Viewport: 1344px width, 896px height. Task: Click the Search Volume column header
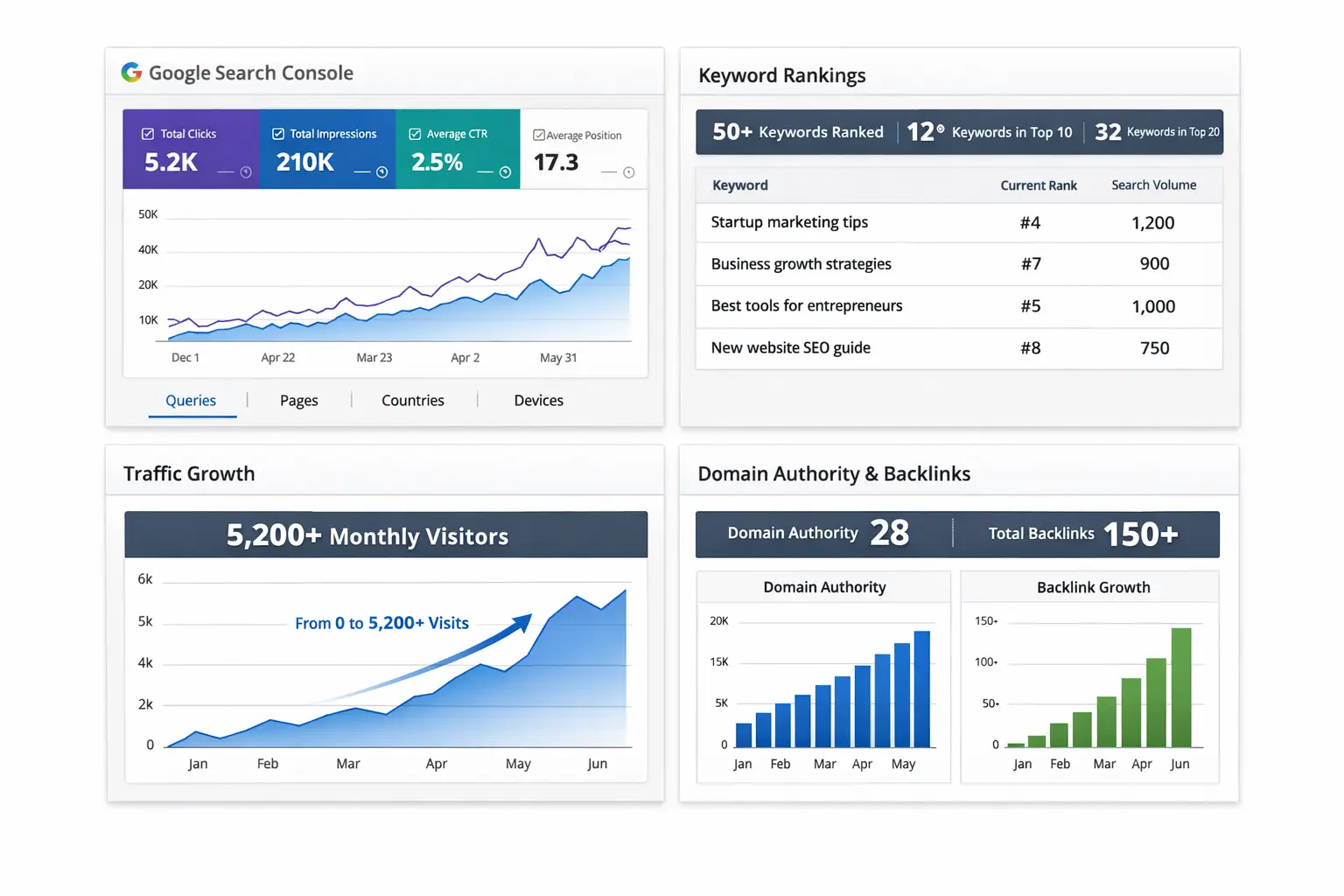(1153, 185)
